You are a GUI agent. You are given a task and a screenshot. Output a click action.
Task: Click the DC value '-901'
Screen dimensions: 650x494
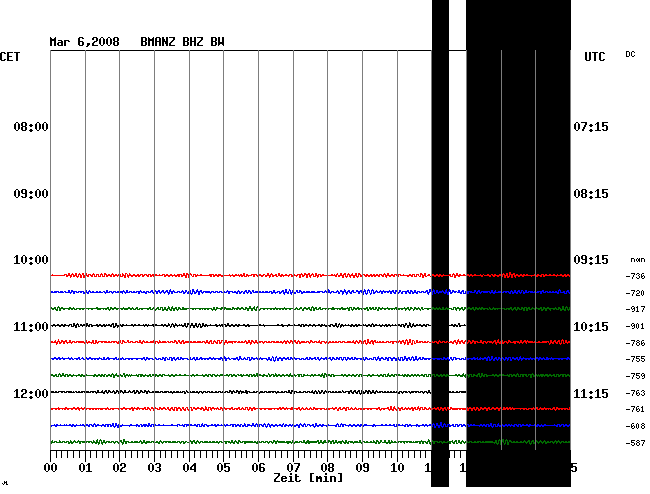(x=635, y=326)
